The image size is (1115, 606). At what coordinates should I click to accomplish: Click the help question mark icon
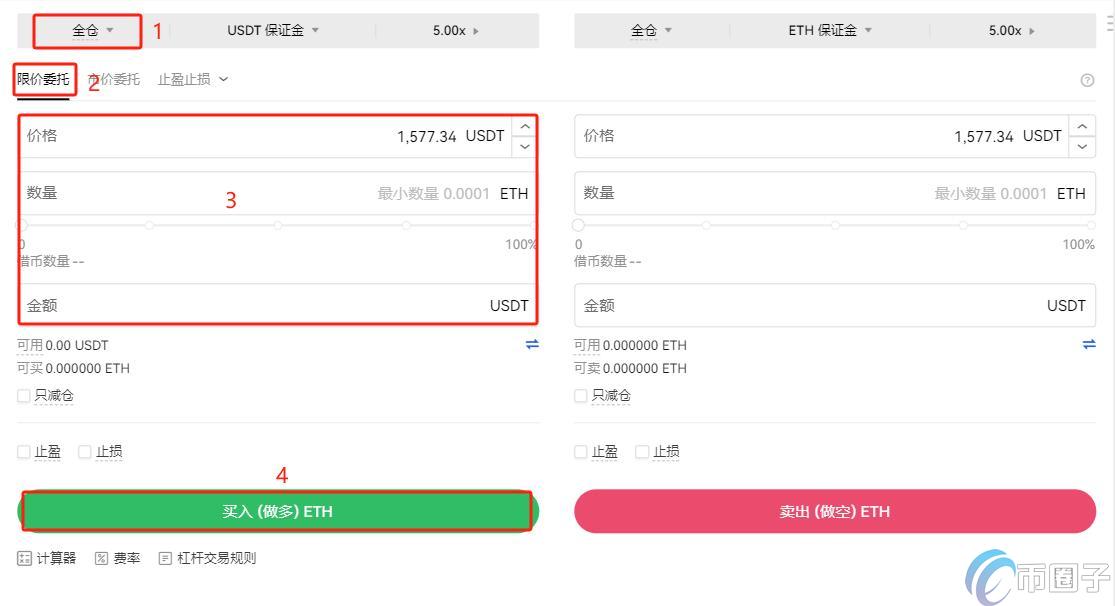click(1088, 79)
